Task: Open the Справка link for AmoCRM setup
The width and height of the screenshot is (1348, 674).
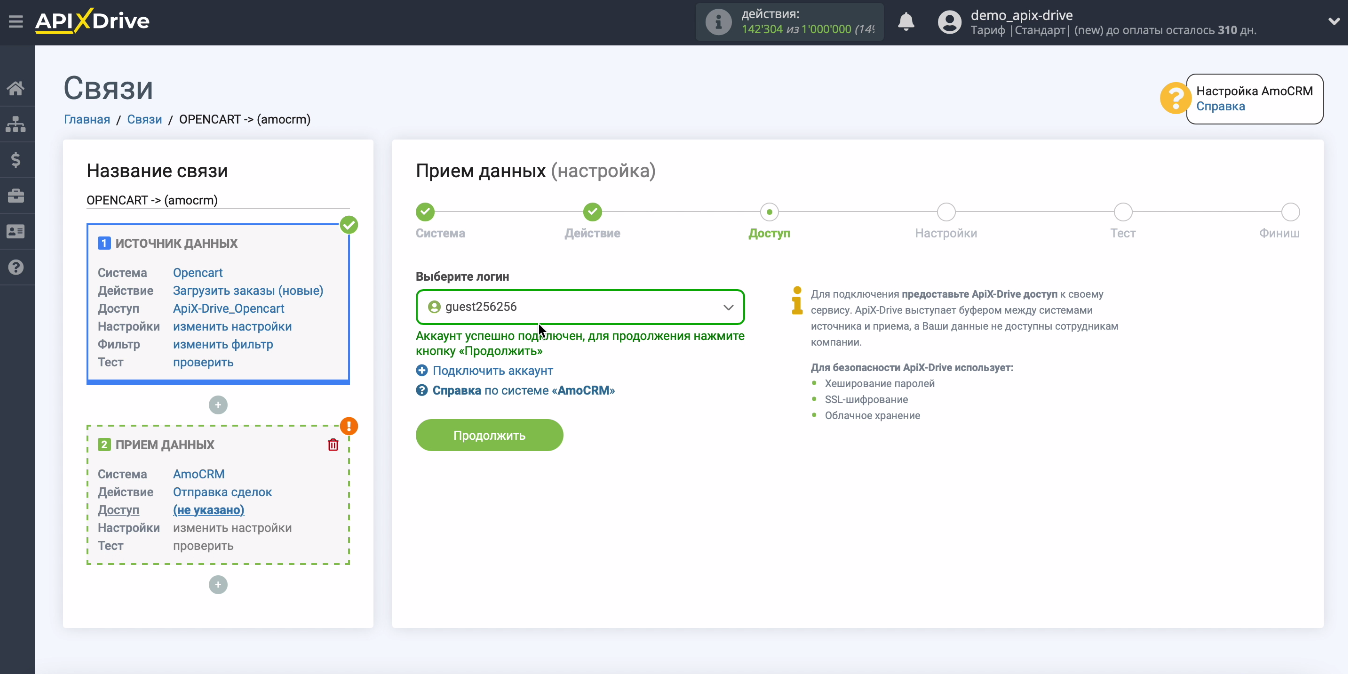Action: click(x=1220, y=106)
